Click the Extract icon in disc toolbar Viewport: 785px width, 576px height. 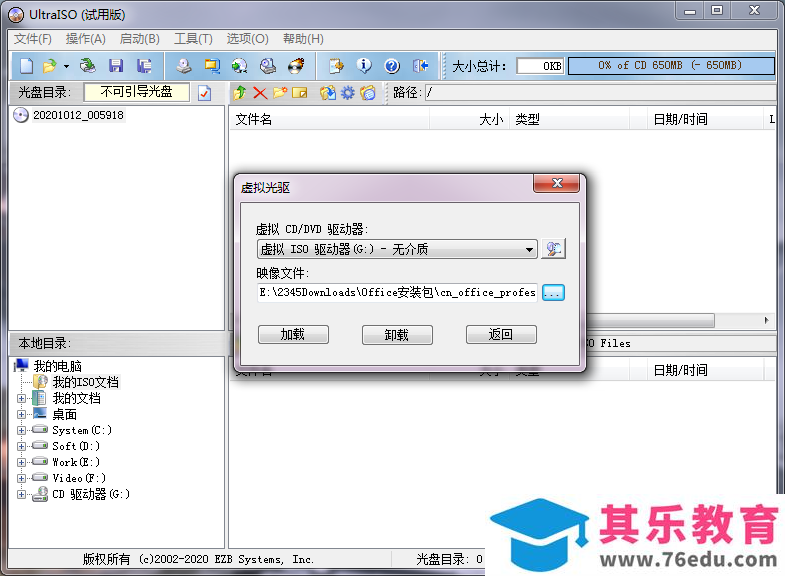coord(328,93)
